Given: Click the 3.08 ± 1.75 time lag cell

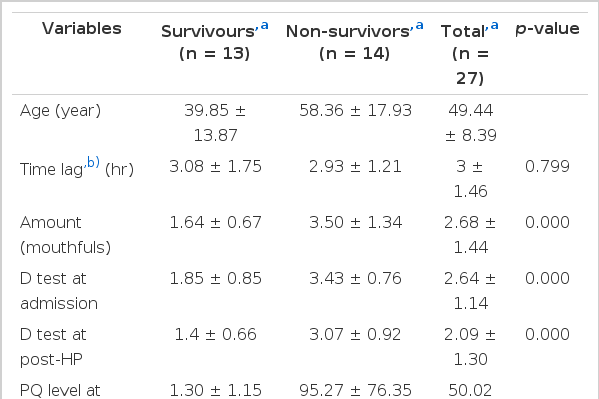Looking at the screenshot, I should [215, 166].
